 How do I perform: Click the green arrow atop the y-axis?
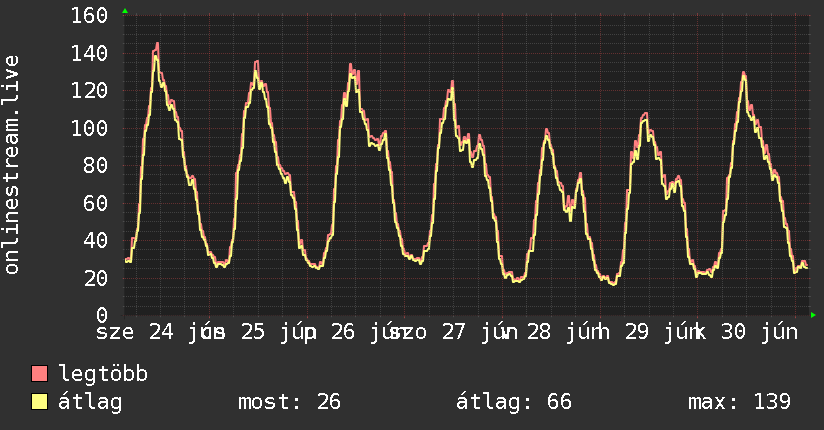click(x=125, y=11)
